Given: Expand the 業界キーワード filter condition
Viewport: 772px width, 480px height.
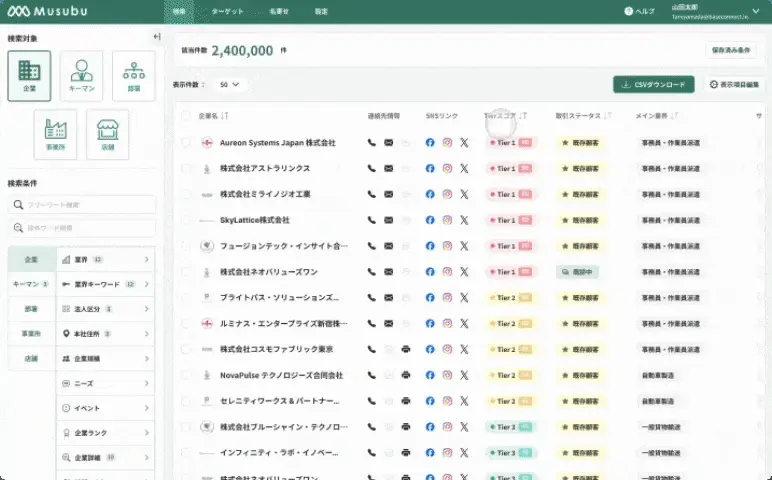Looking at the screenshot, I should [x=105, y=284].
